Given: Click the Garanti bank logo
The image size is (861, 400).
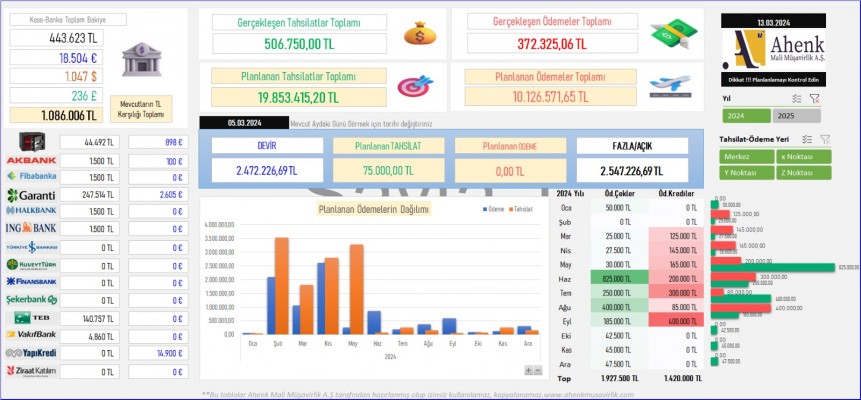Looking at the screenshot, I should point(29,194).
